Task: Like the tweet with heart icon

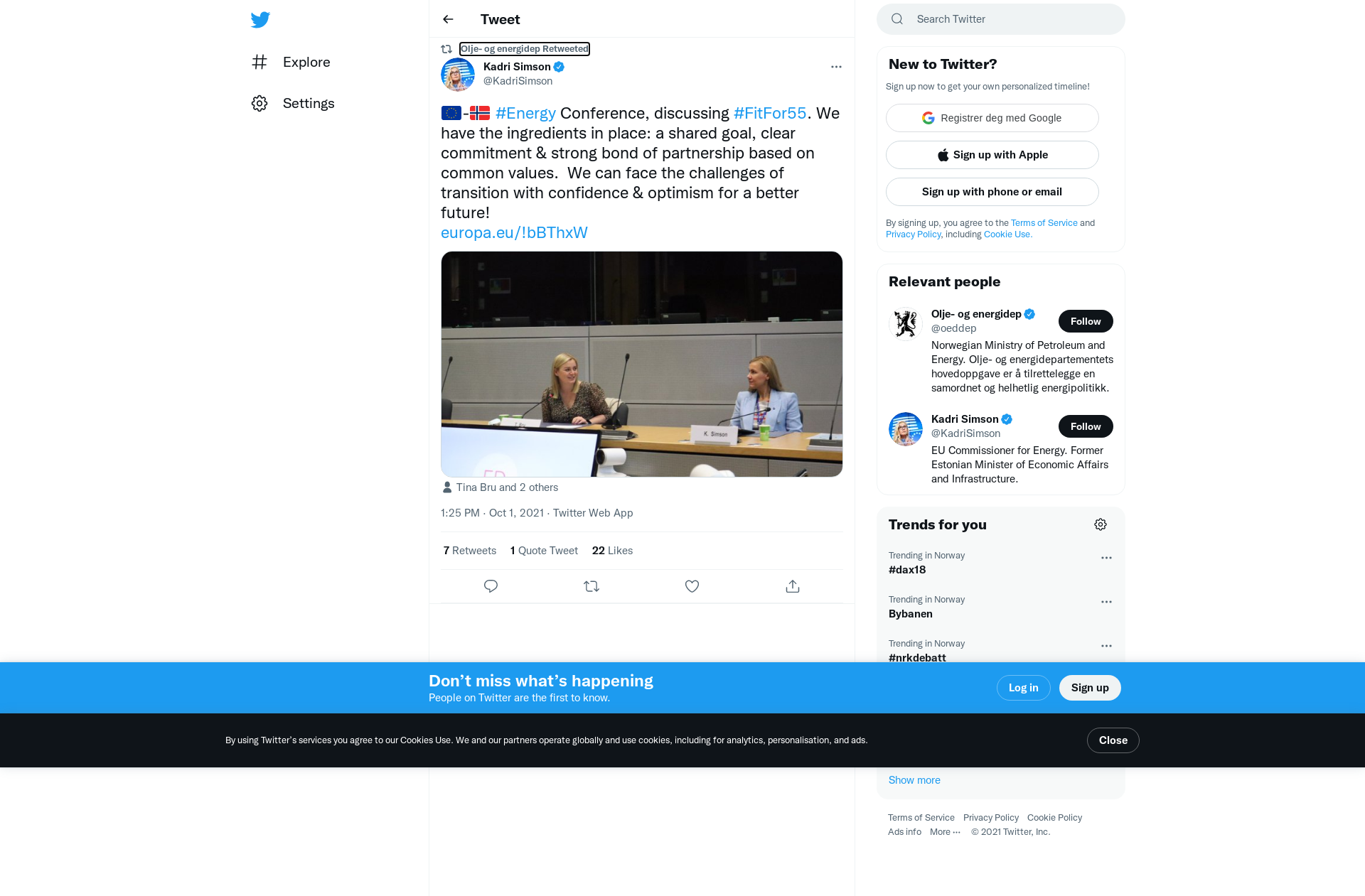Action: coord(692,586)
